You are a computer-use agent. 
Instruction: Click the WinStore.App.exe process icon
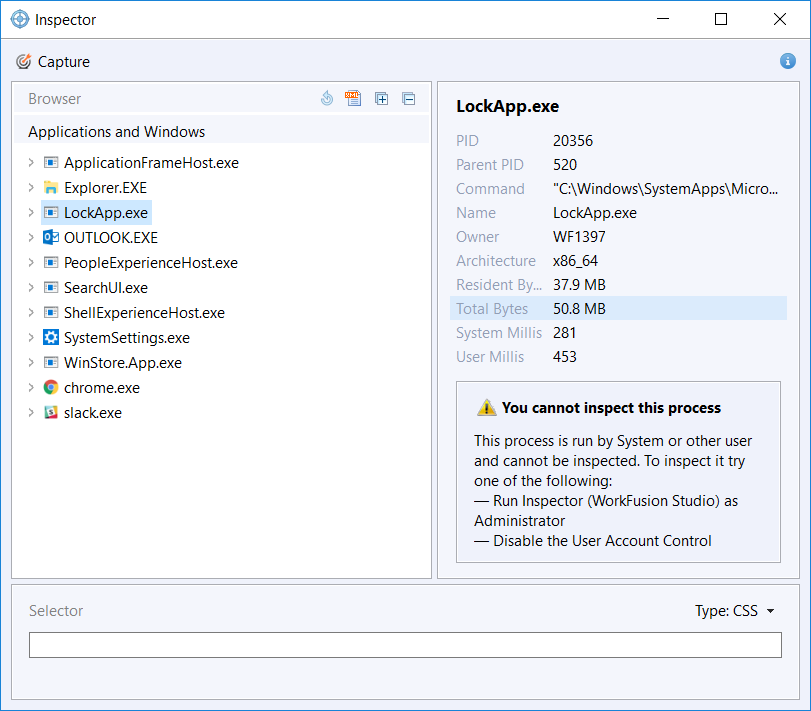[x=51, y=362]
